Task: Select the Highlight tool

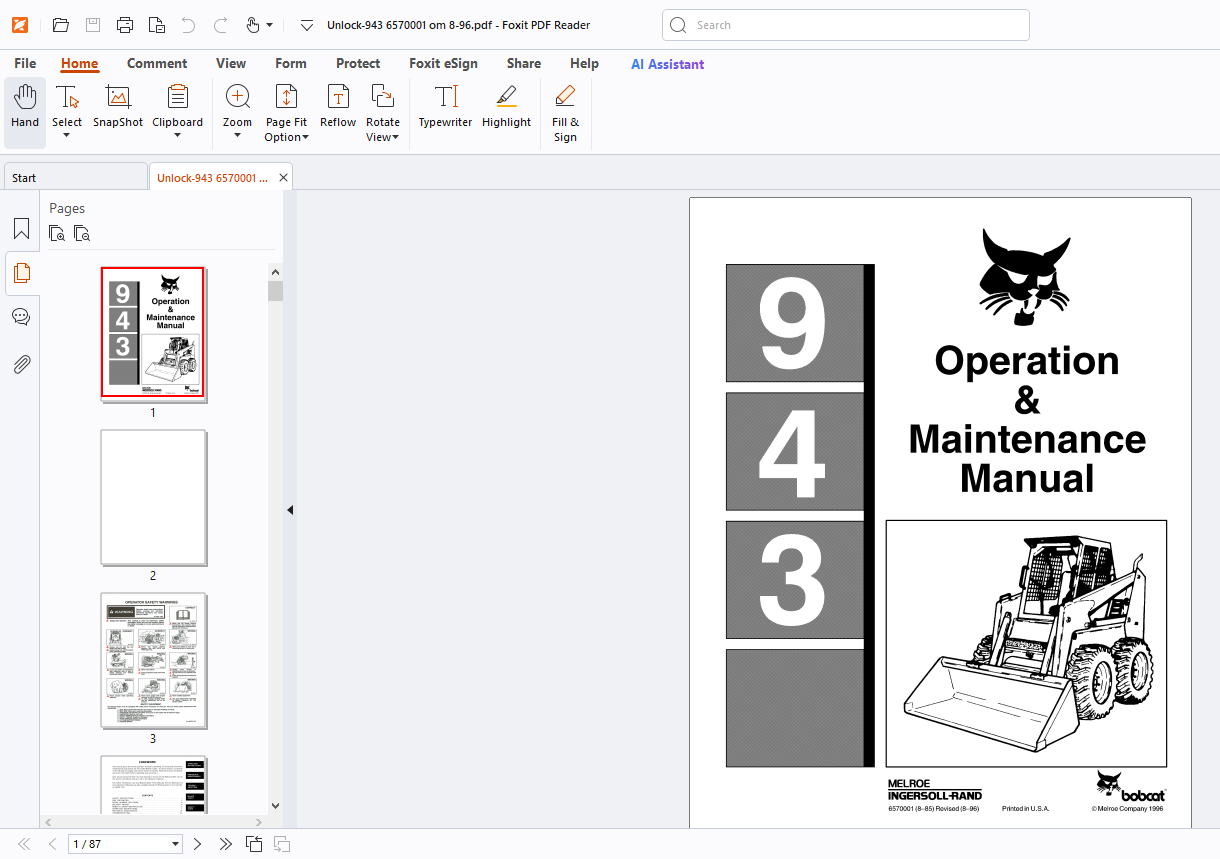Action: click(506, 106)
